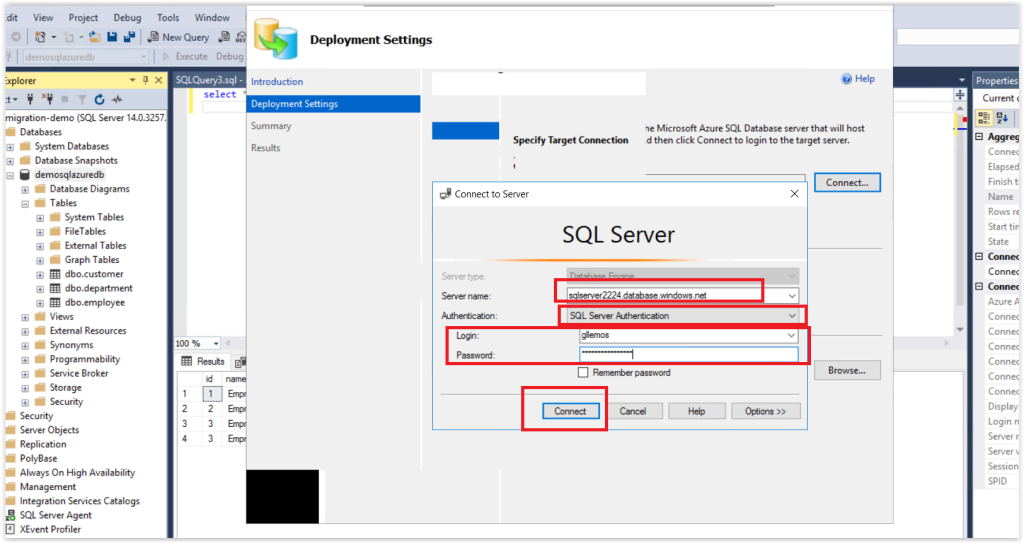
Task: Open the Window menu
Action: point(212,18)
